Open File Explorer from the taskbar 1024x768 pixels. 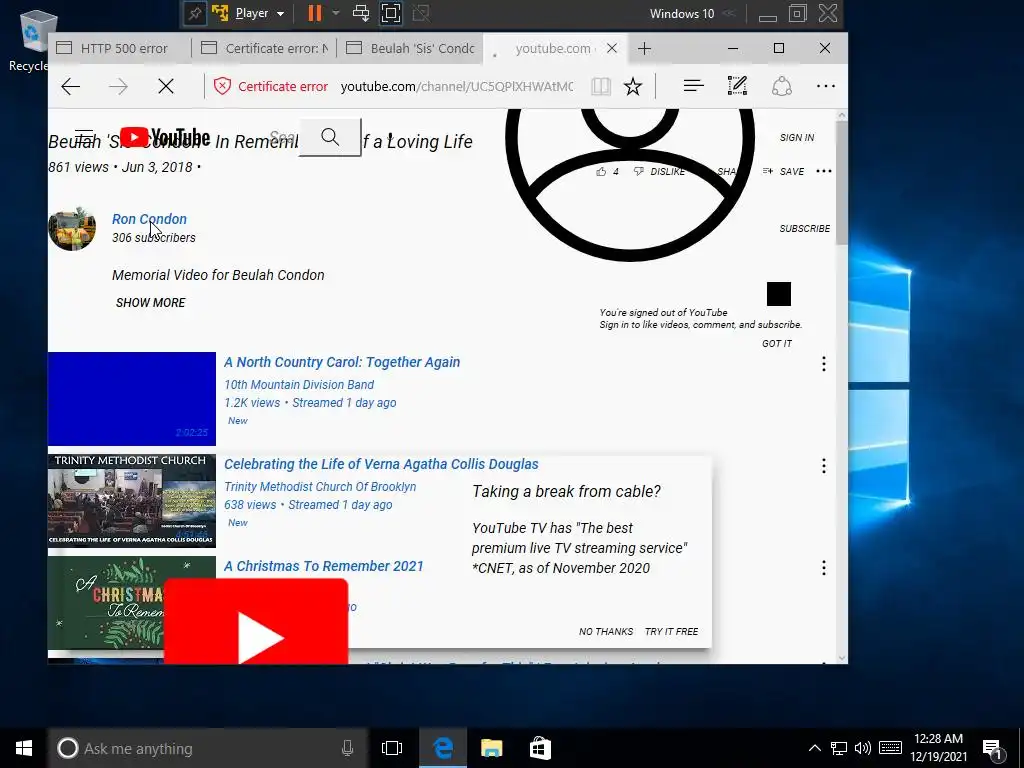coord(491,748)
